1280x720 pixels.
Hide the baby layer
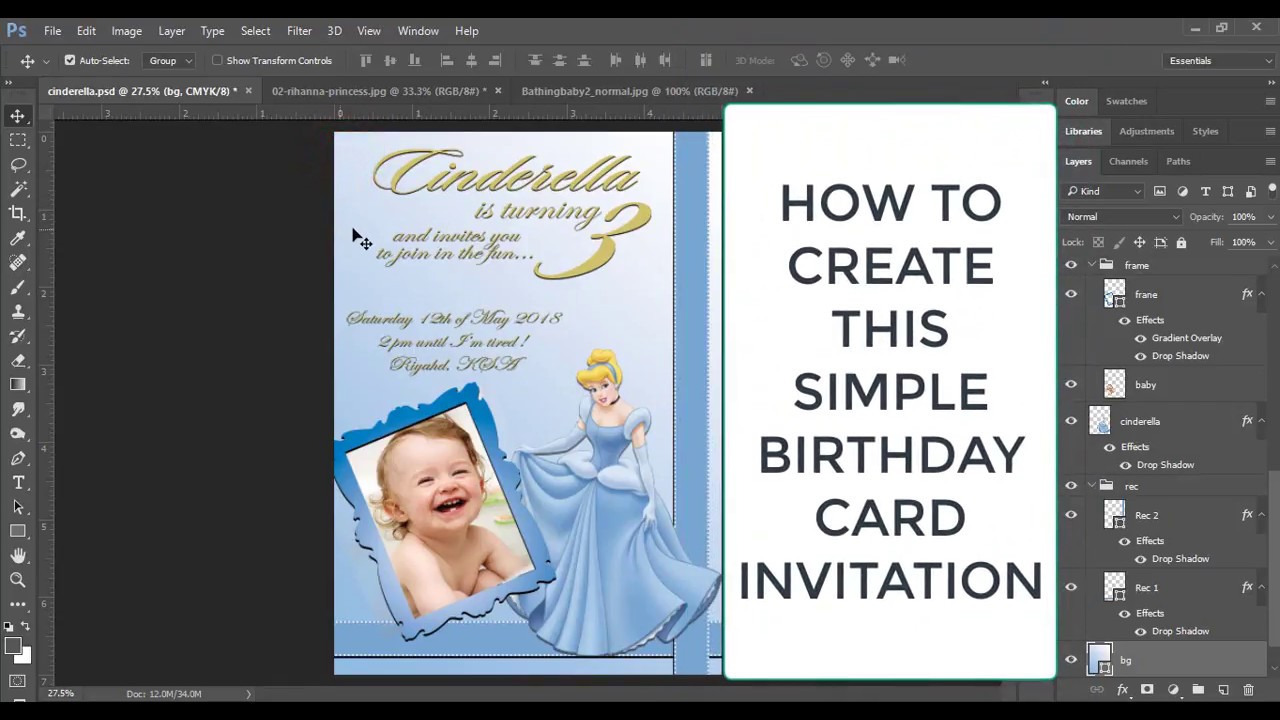(x=1071, y=384)
